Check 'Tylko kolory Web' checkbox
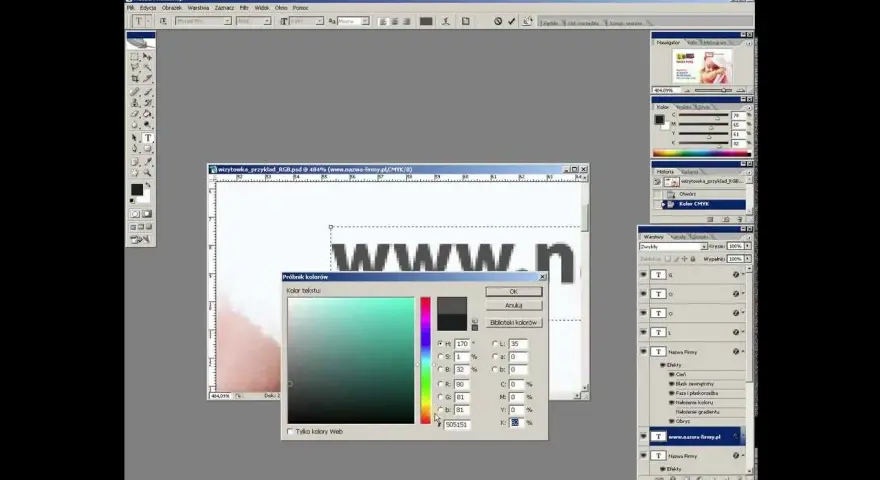Screen dimensions: 880x480 (290, 432)
